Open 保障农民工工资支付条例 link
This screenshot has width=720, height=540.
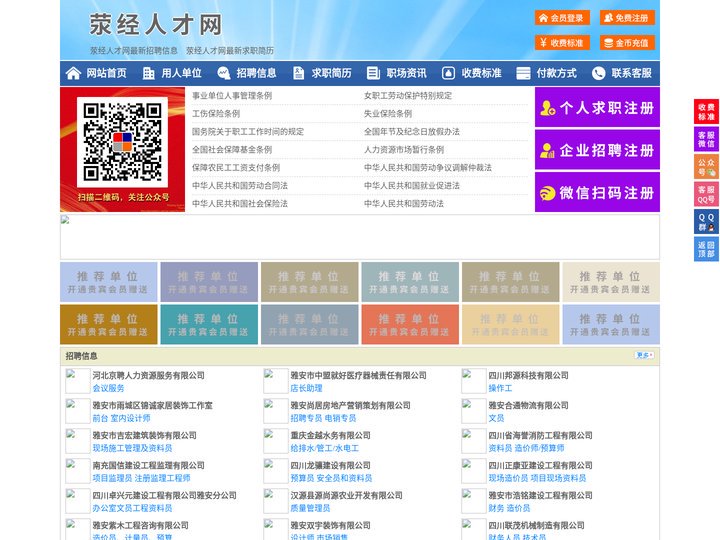236,168
